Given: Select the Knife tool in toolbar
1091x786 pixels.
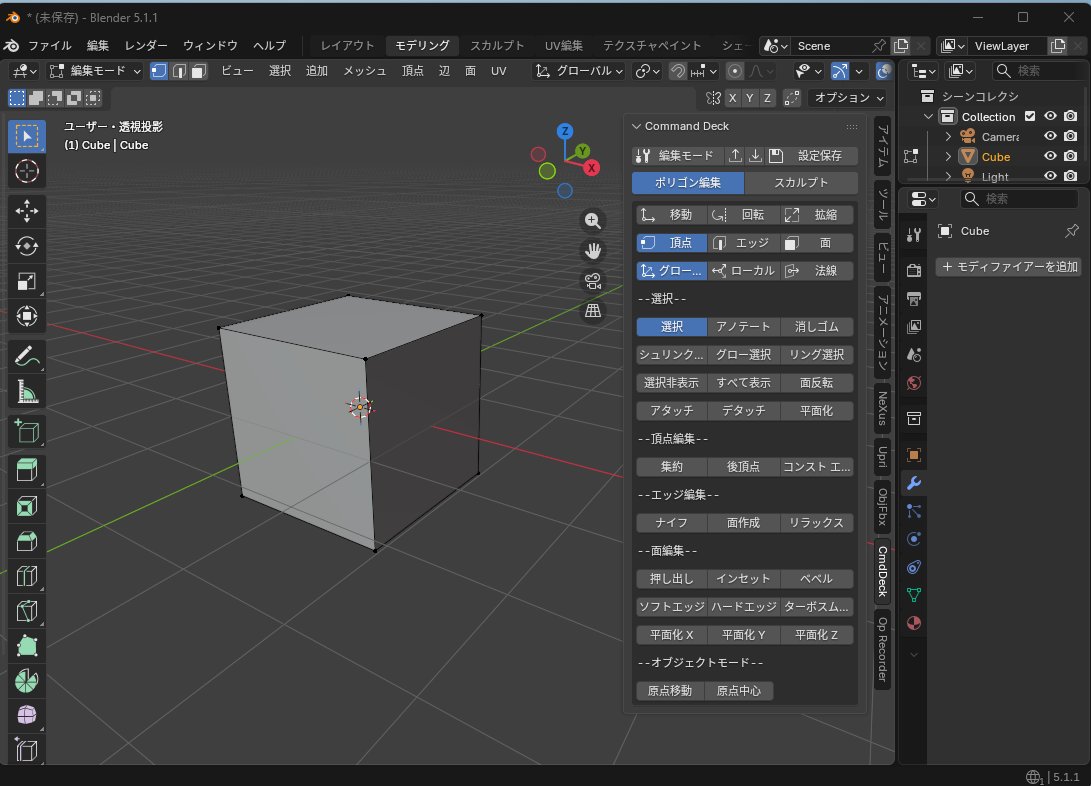Looking at the screenshot, I should (x=26, y=611).
